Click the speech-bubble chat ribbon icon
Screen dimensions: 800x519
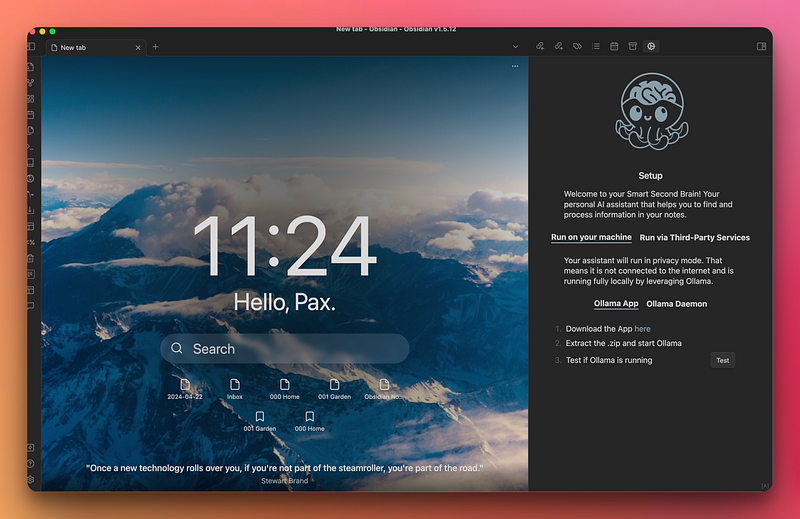31,306
